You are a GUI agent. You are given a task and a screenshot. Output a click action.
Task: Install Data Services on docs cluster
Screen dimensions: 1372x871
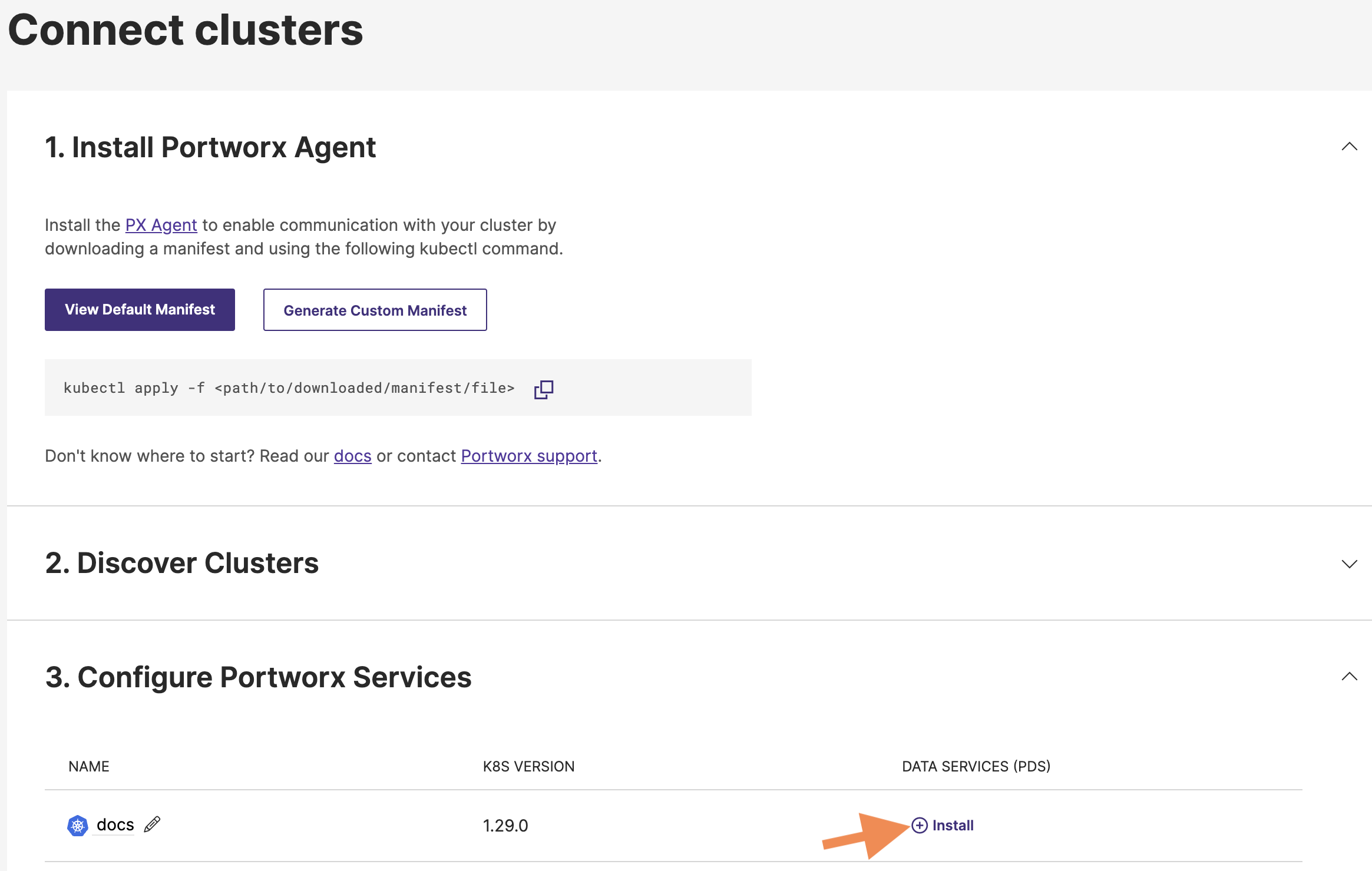[943, 825]
